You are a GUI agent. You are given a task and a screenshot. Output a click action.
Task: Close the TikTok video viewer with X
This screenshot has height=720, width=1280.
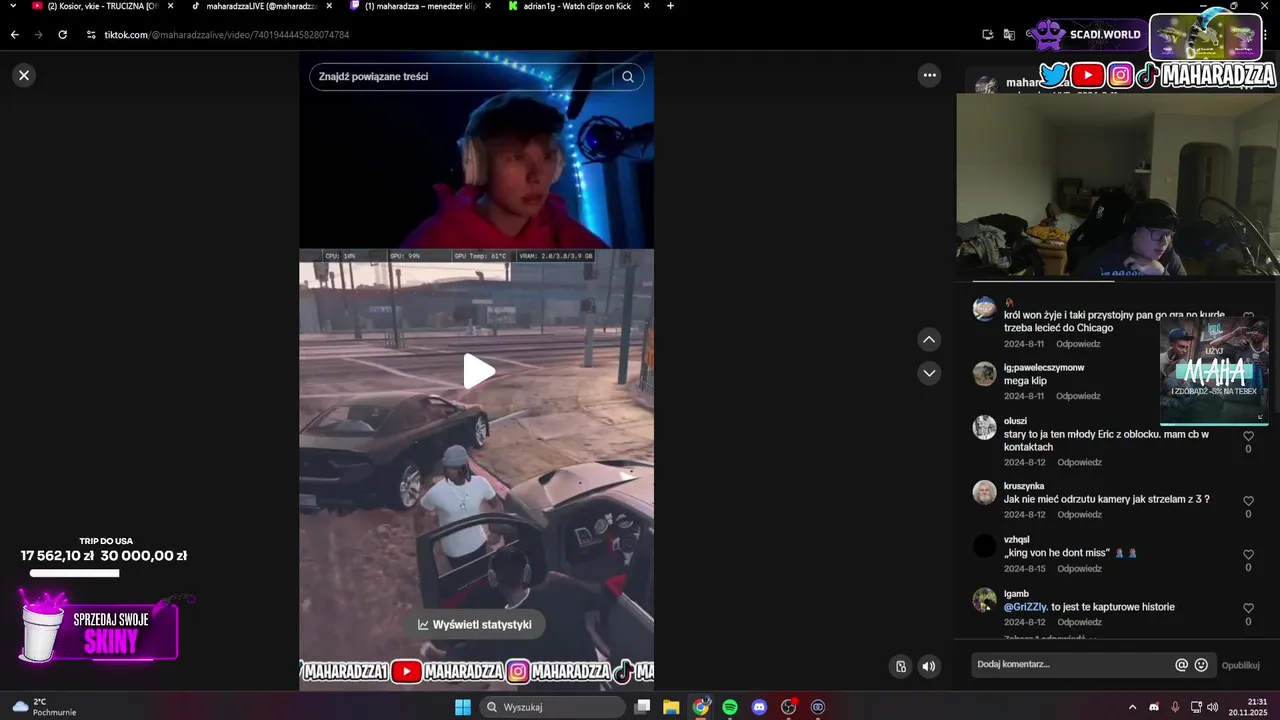(x=24, y=75)
